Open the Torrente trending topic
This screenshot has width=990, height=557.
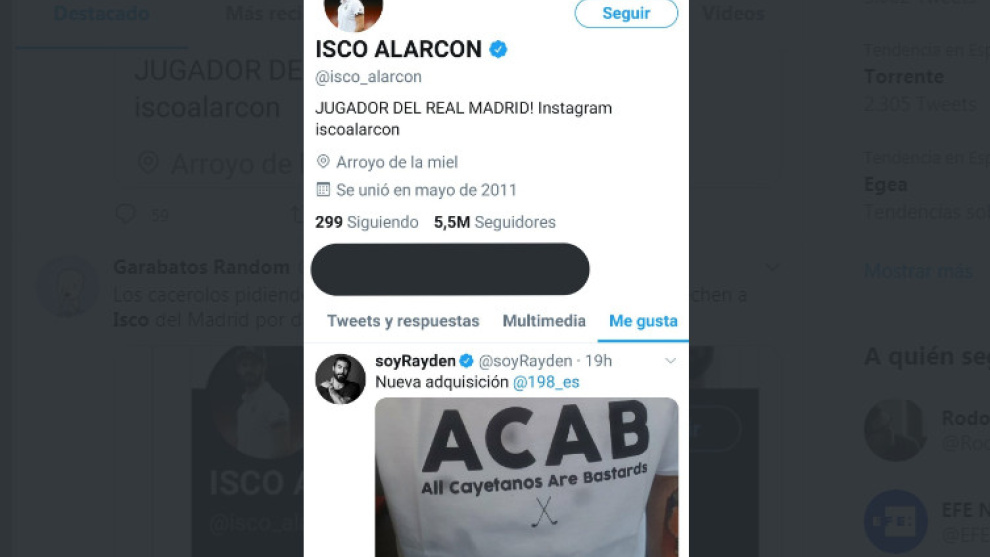pos(904,76)
